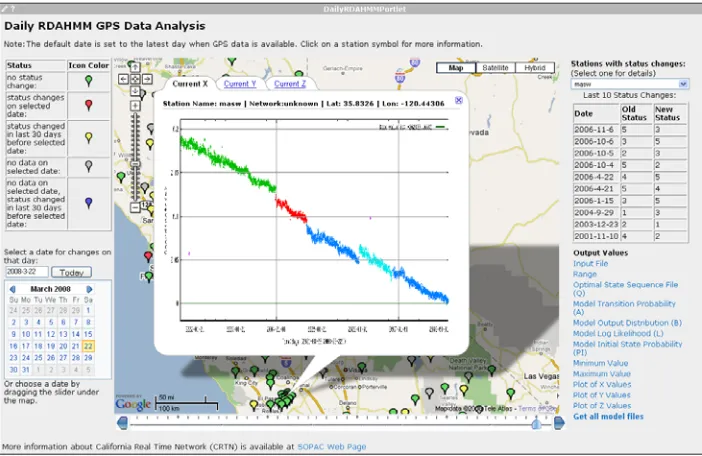
Task: Select the red station marker on map
Action: tap(148, 257)
